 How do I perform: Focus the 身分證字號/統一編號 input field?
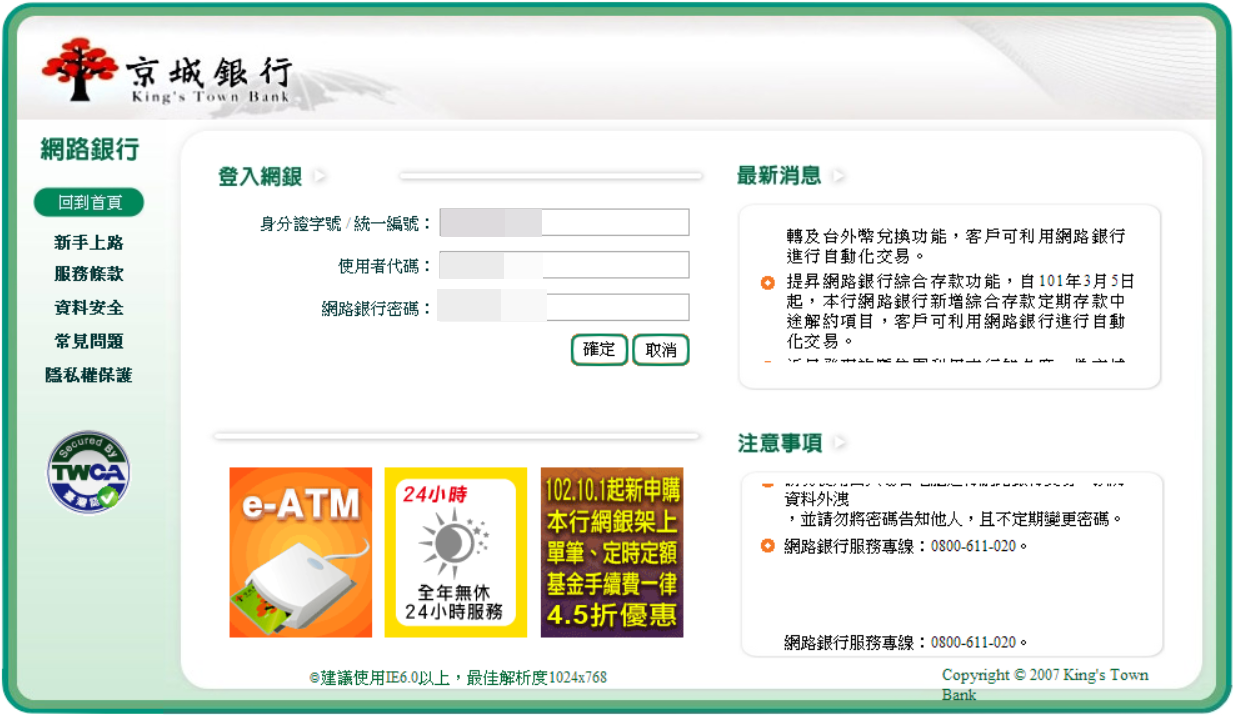pos(565,222)
